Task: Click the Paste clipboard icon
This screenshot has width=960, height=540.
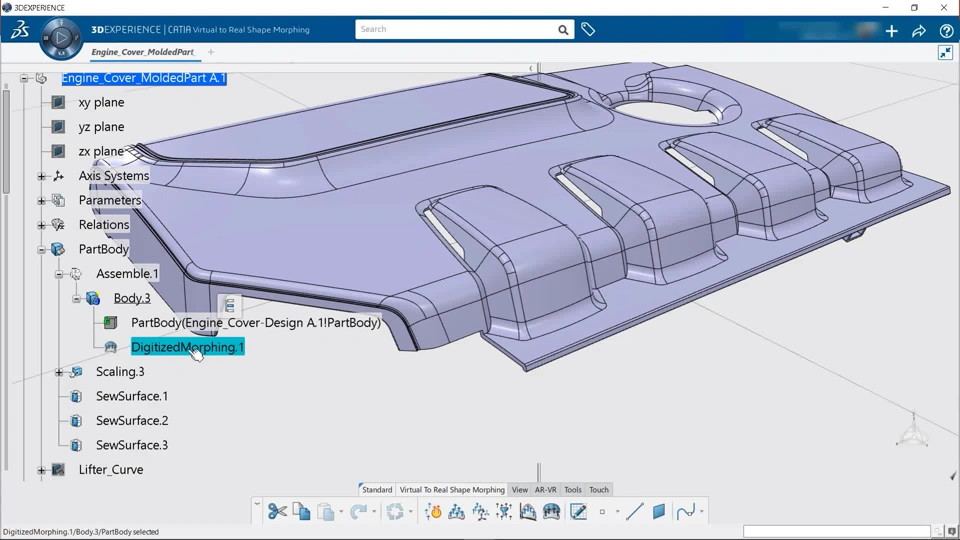Action: coord(326,511)
